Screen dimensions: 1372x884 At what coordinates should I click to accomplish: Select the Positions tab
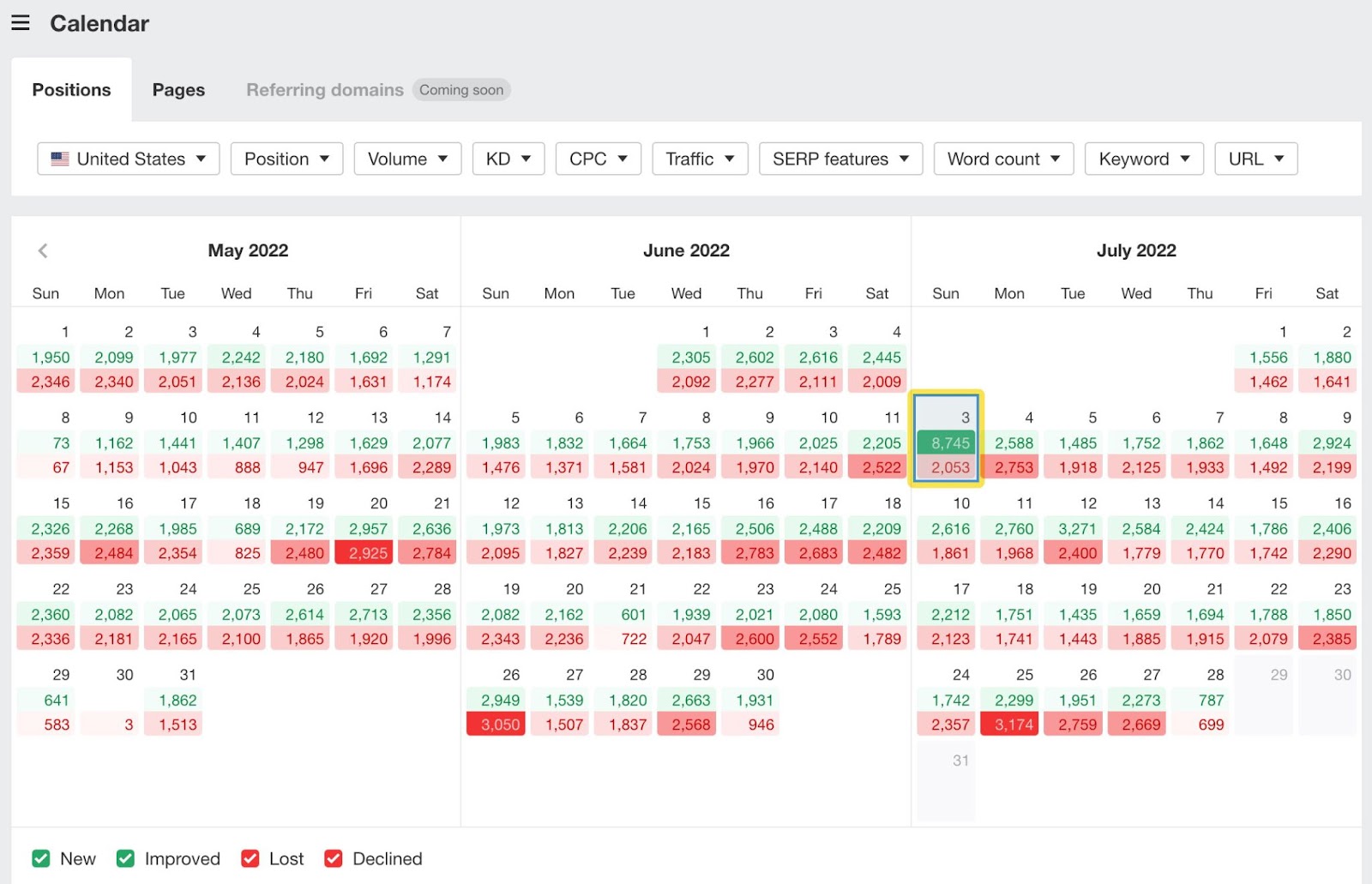tap(71, 89)
